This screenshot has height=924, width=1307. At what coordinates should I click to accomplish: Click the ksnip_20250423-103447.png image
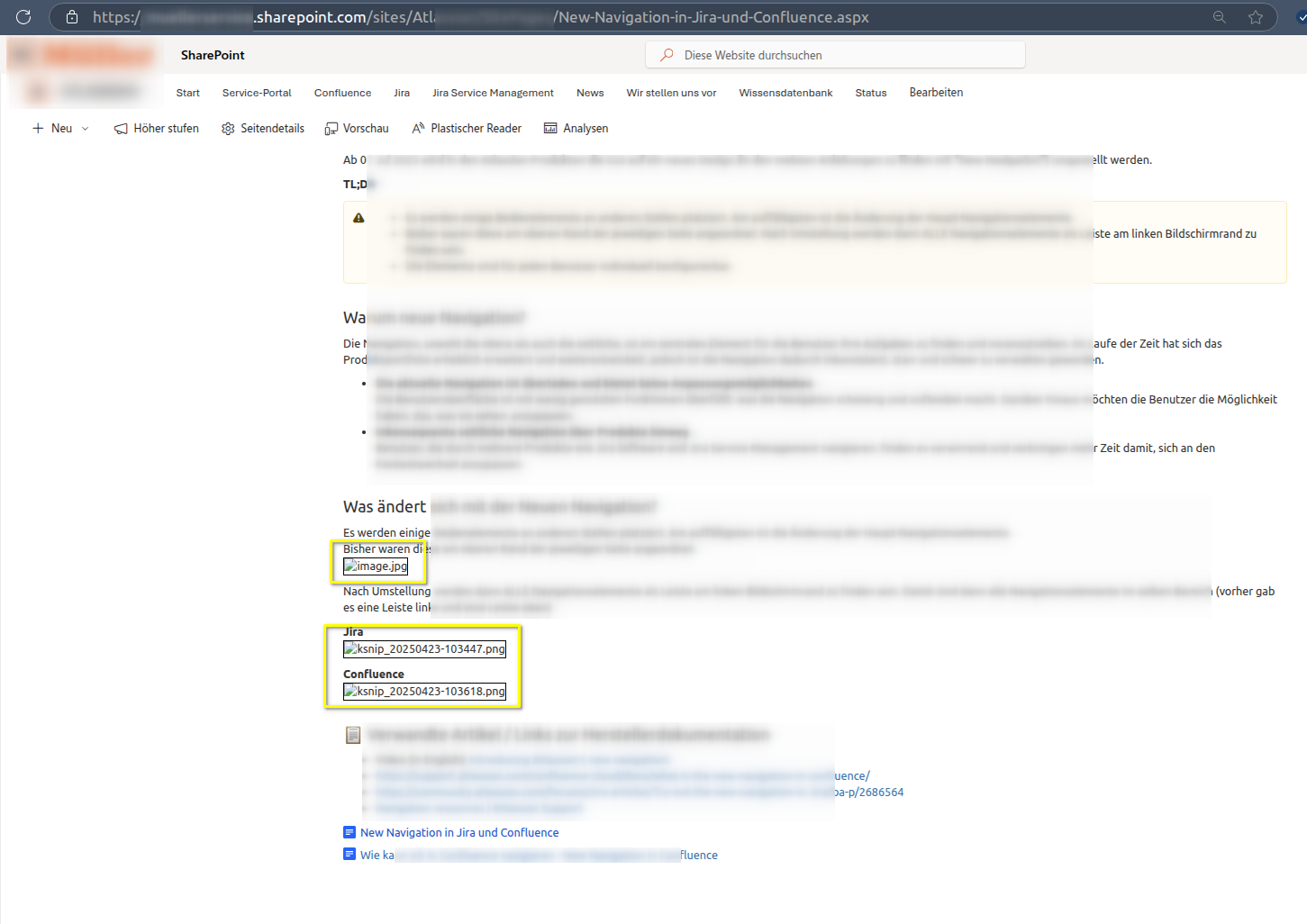[424, 649]
